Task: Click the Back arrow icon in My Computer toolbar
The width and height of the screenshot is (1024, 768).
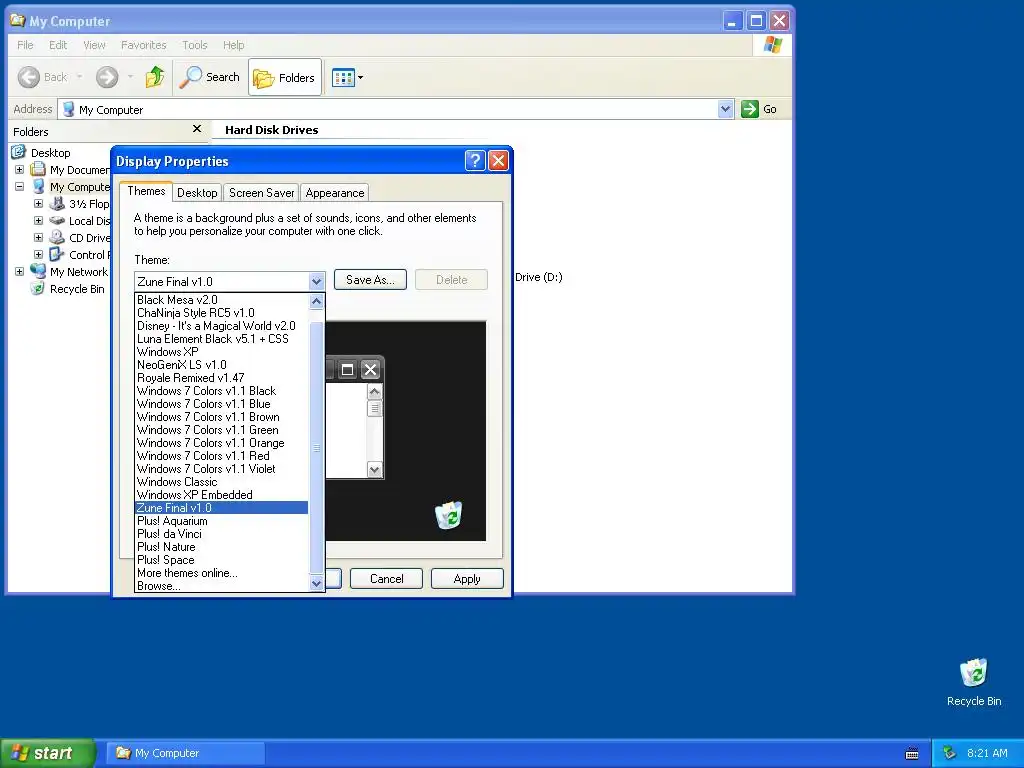Action: coord(28,77)
